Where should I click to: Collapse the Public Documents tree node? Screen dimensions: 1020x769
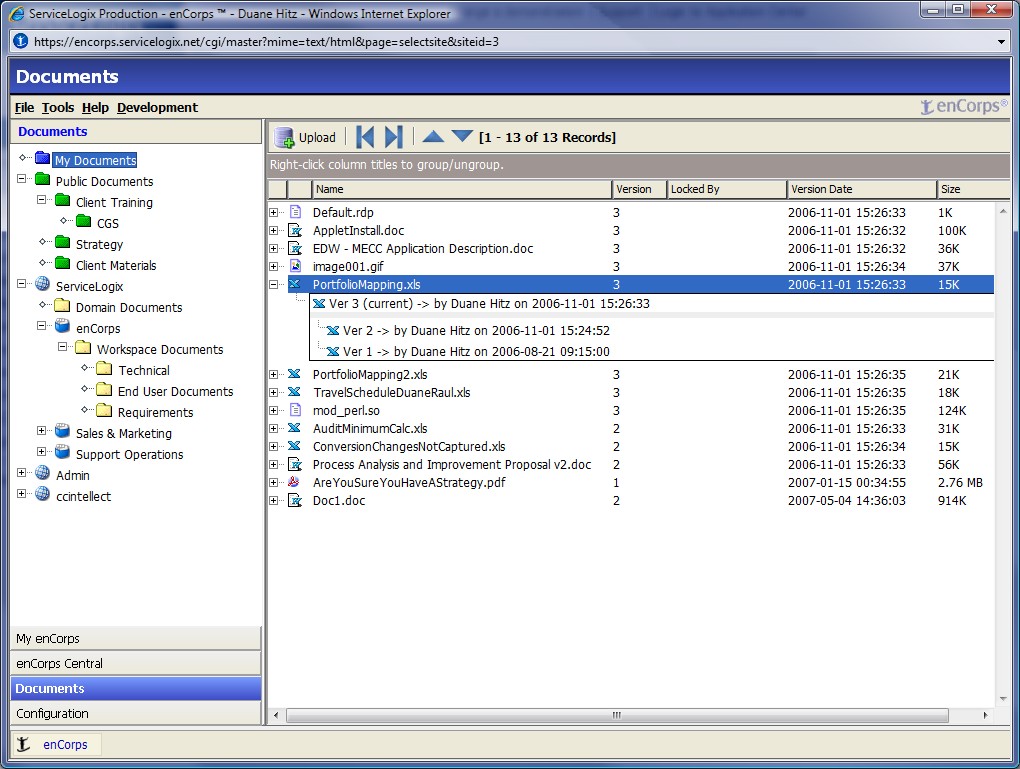(21, 178)
